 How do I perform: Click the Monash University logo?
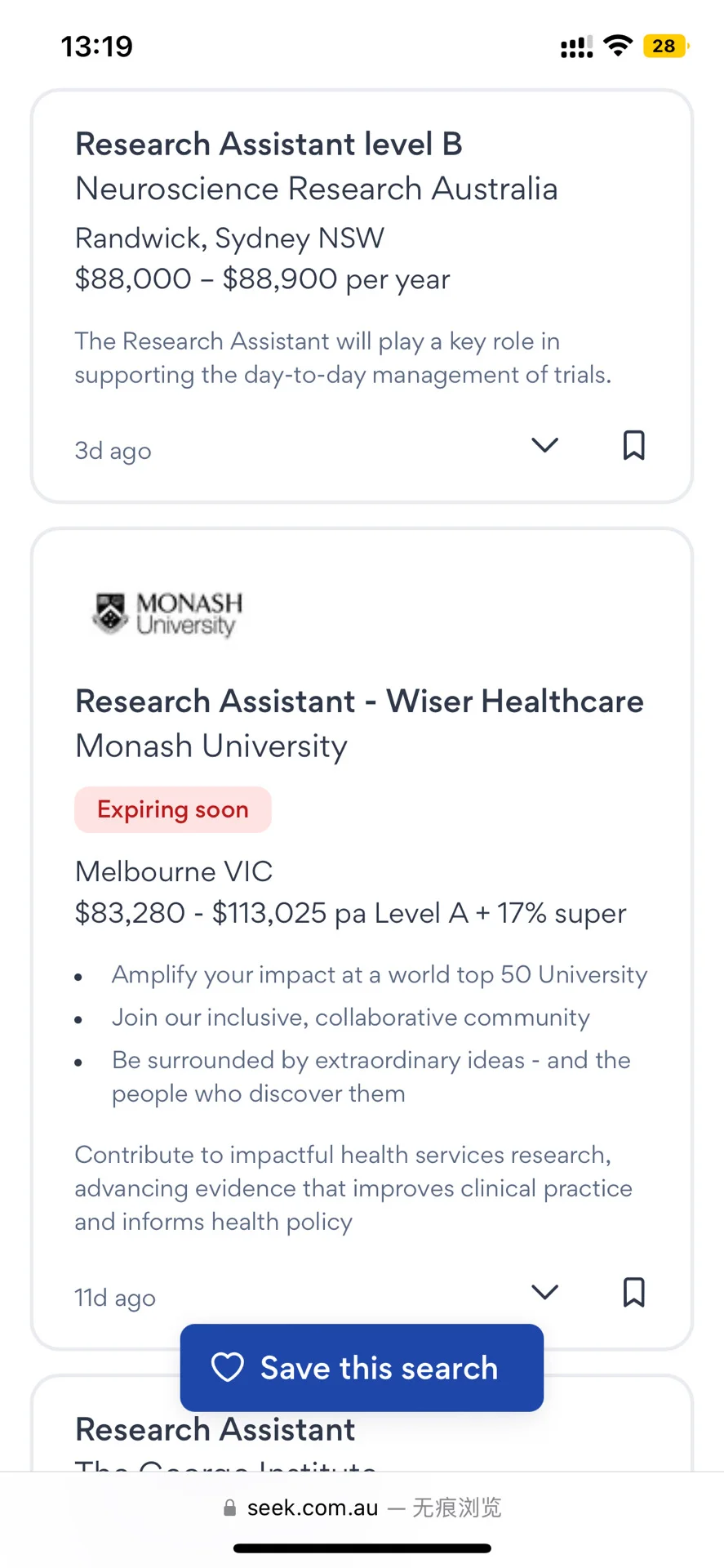167,614
